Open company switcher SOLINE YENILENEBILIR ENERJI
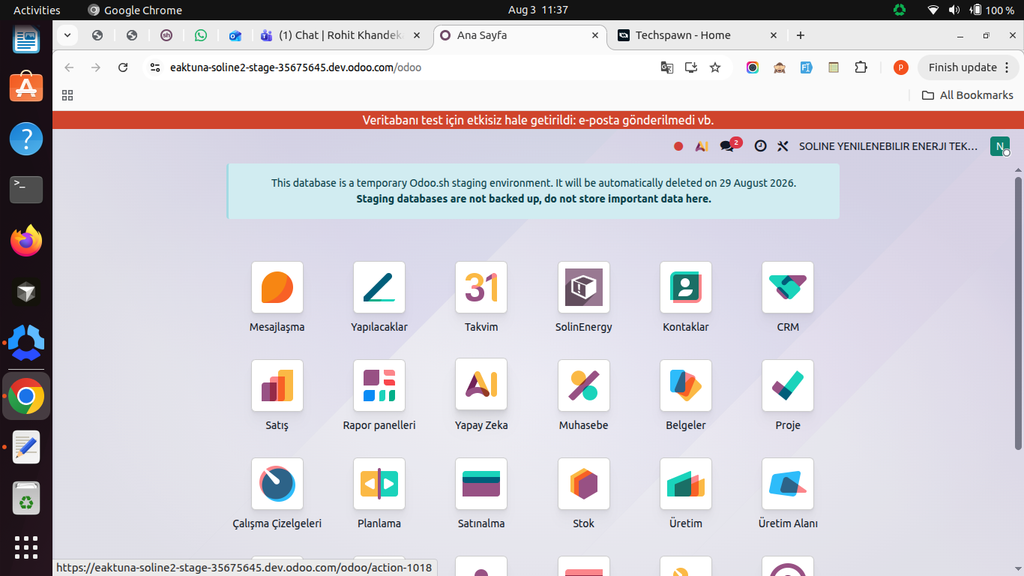This screenshot has height=576, width=1024. 888,146
